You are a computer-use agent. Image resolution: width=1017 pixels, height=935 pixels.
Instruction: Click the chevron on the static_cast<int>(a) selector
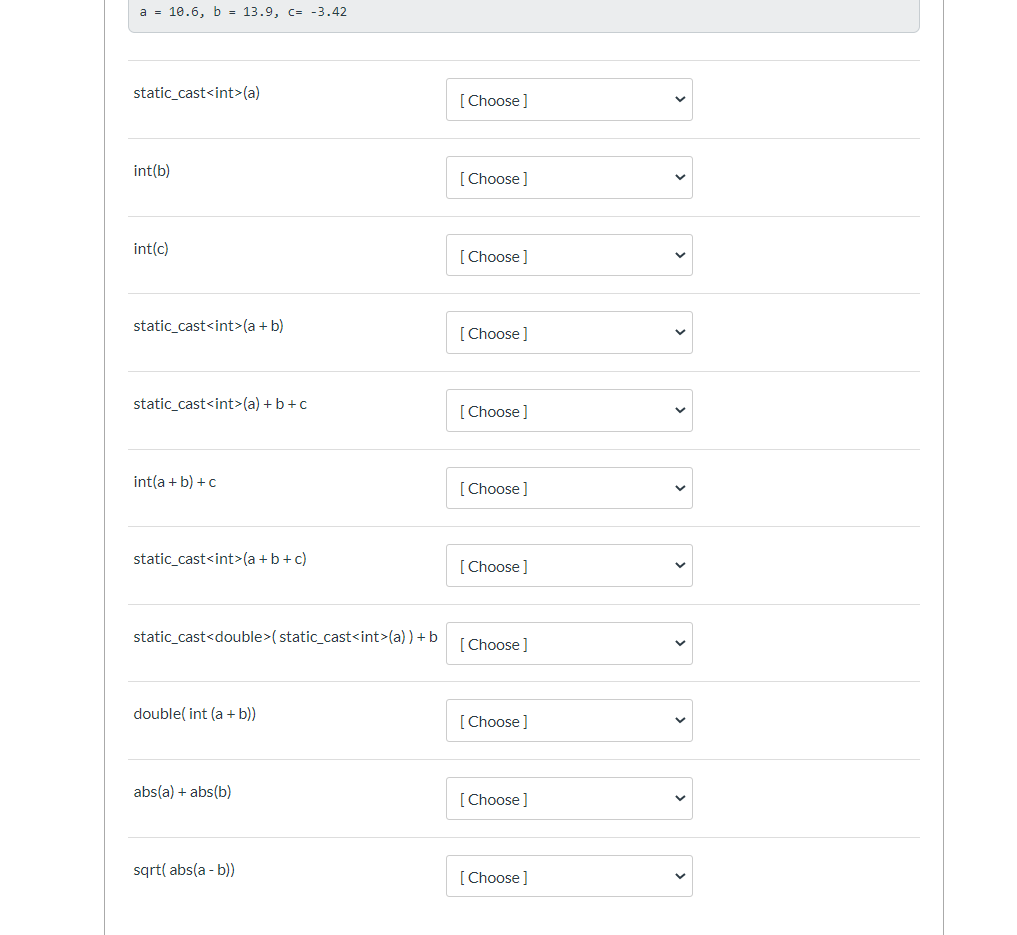click(x=679, y=99)
